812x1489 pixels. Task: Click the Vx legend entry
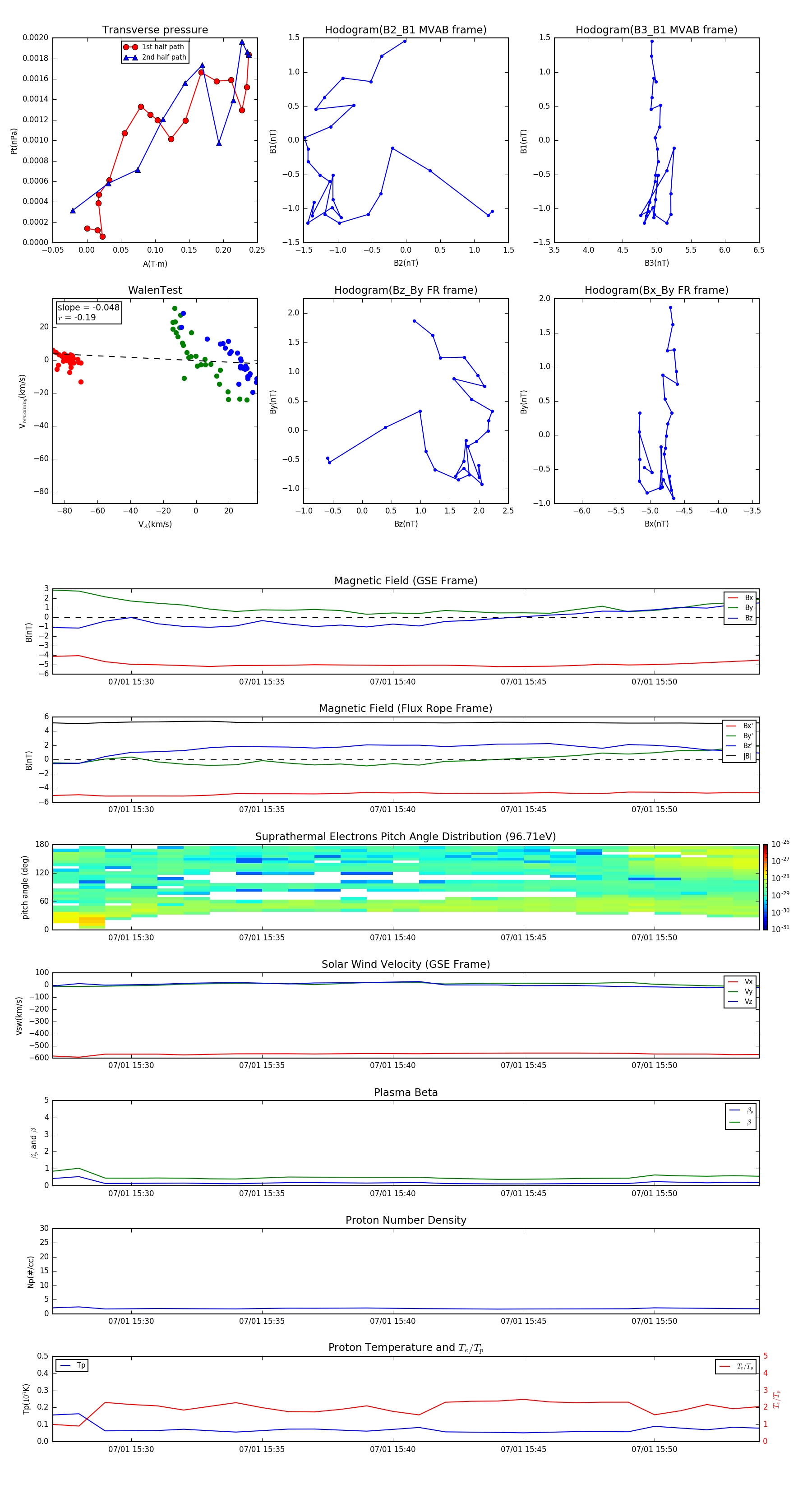click(x=740, y=982)
